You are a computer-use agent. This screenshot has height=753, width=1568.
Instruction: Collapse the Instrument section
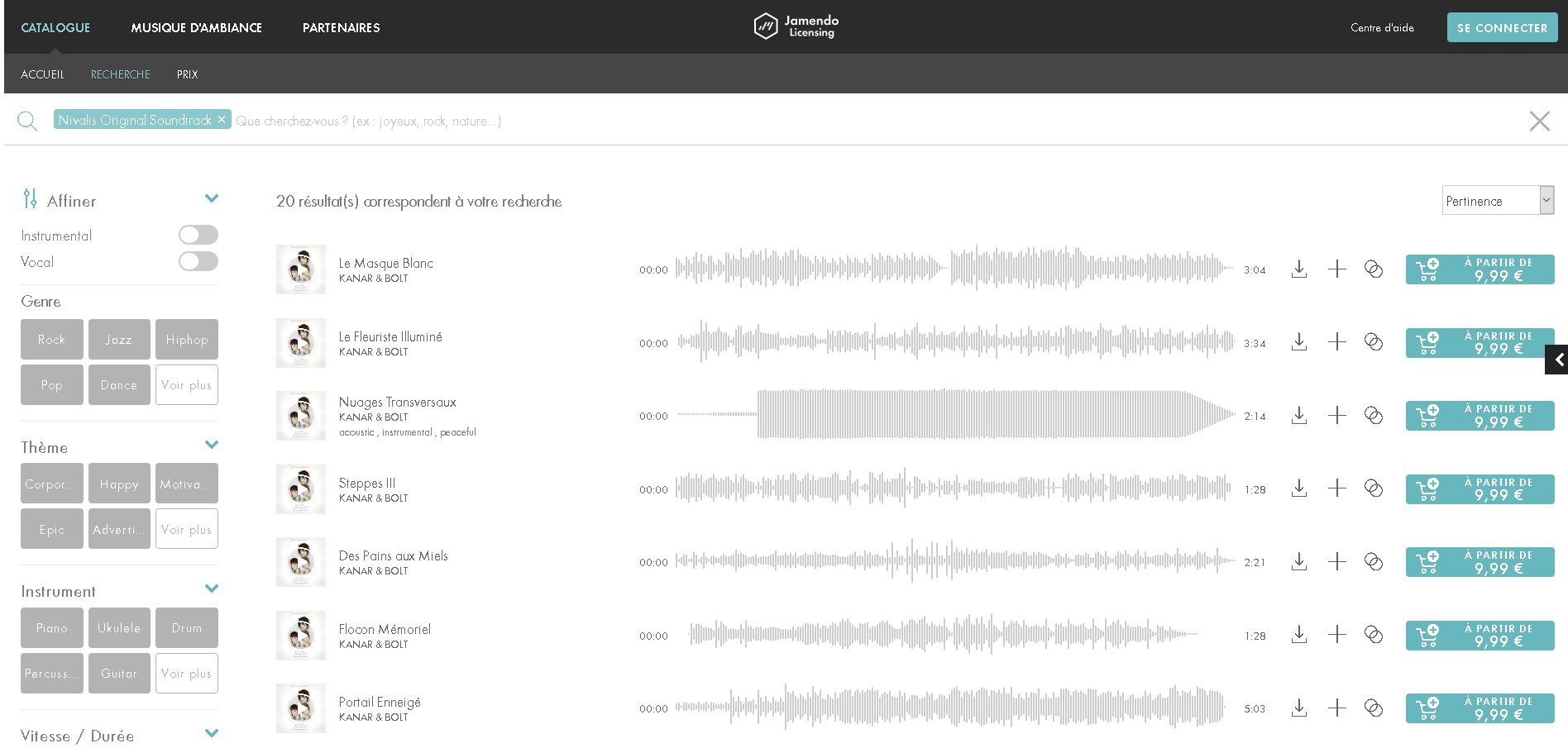[x=212, y=589]
